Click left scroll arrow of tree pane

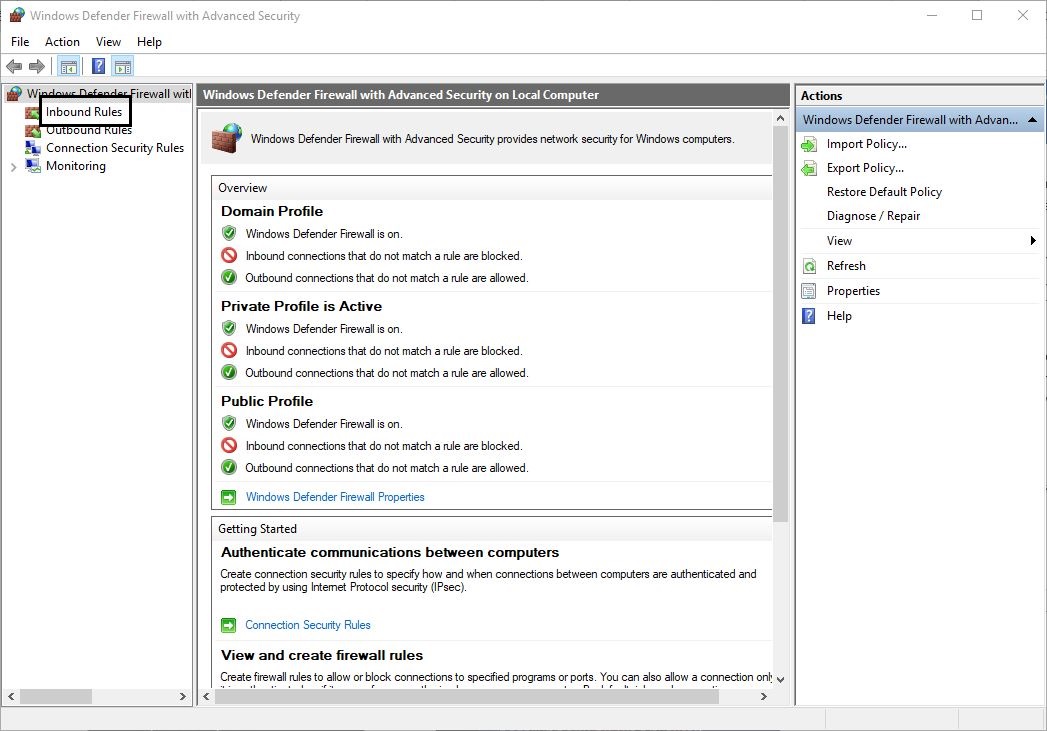point(11,697)
